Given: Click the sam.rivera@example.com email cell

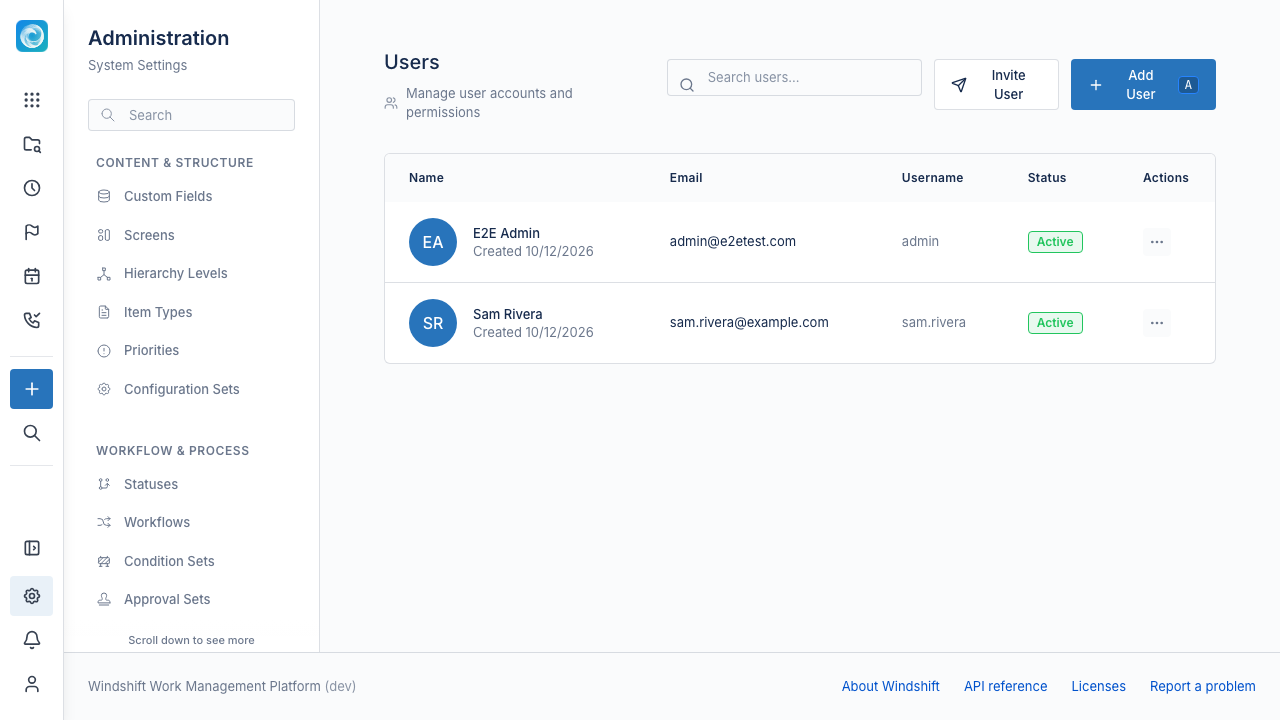Looking at the screenshot, I should 749,322.
